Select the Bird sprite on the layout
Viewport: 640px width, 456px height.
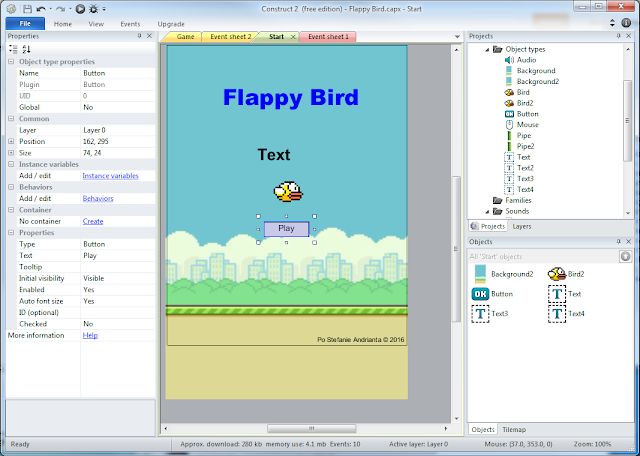288,191
